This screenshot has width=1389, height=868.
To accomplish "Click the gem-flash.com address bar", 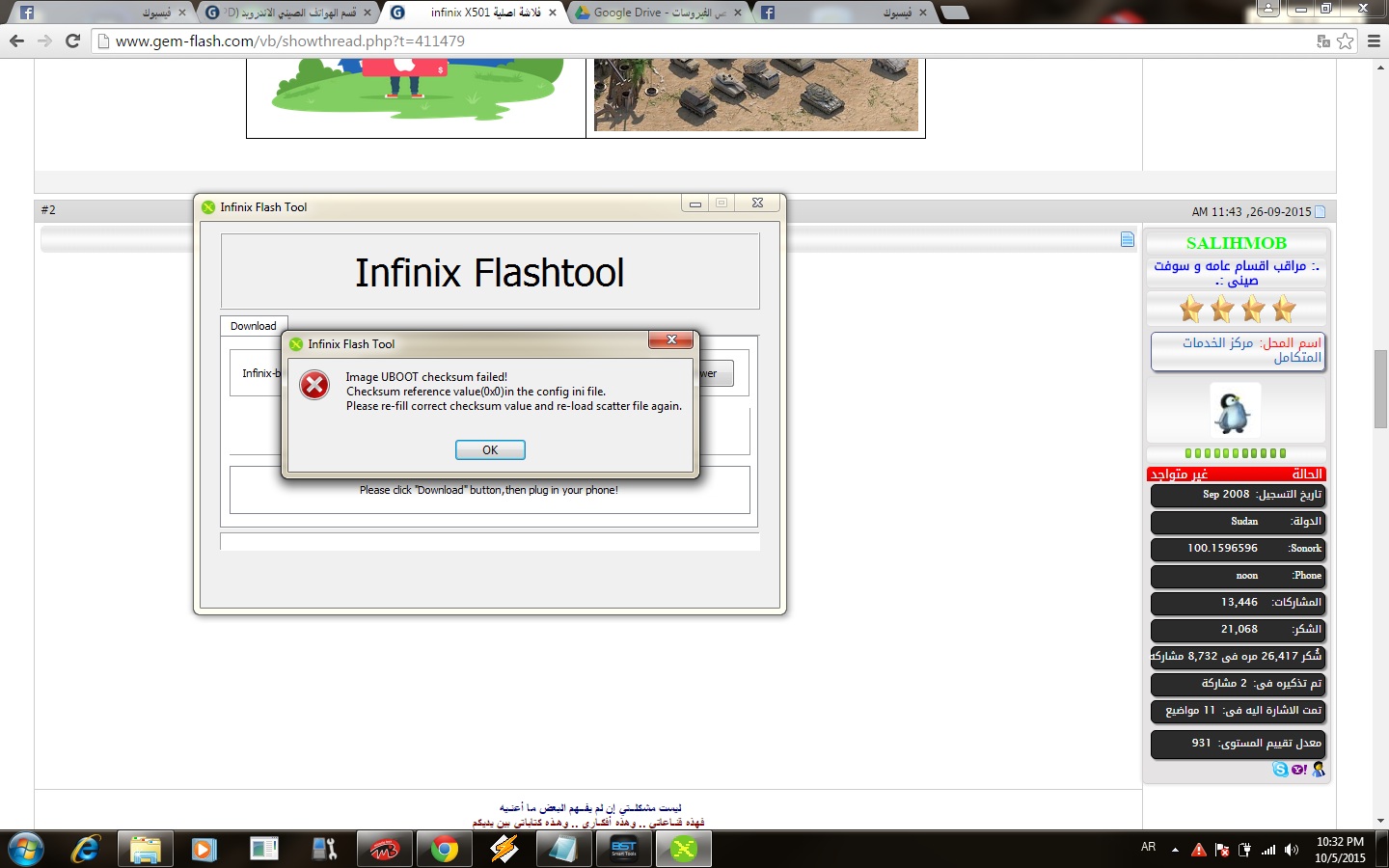I will point(704,41).
